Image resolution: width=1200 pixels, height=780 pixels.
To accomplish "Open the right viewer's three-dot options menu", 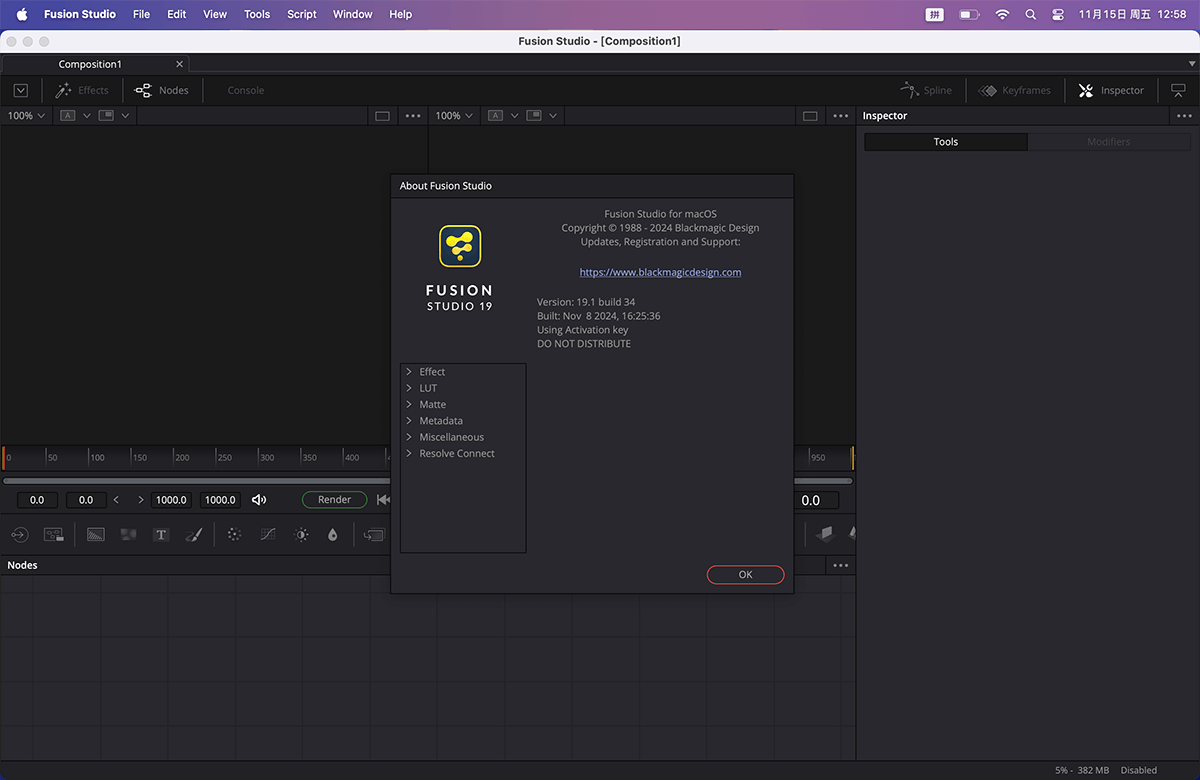I will click(841, 116).
